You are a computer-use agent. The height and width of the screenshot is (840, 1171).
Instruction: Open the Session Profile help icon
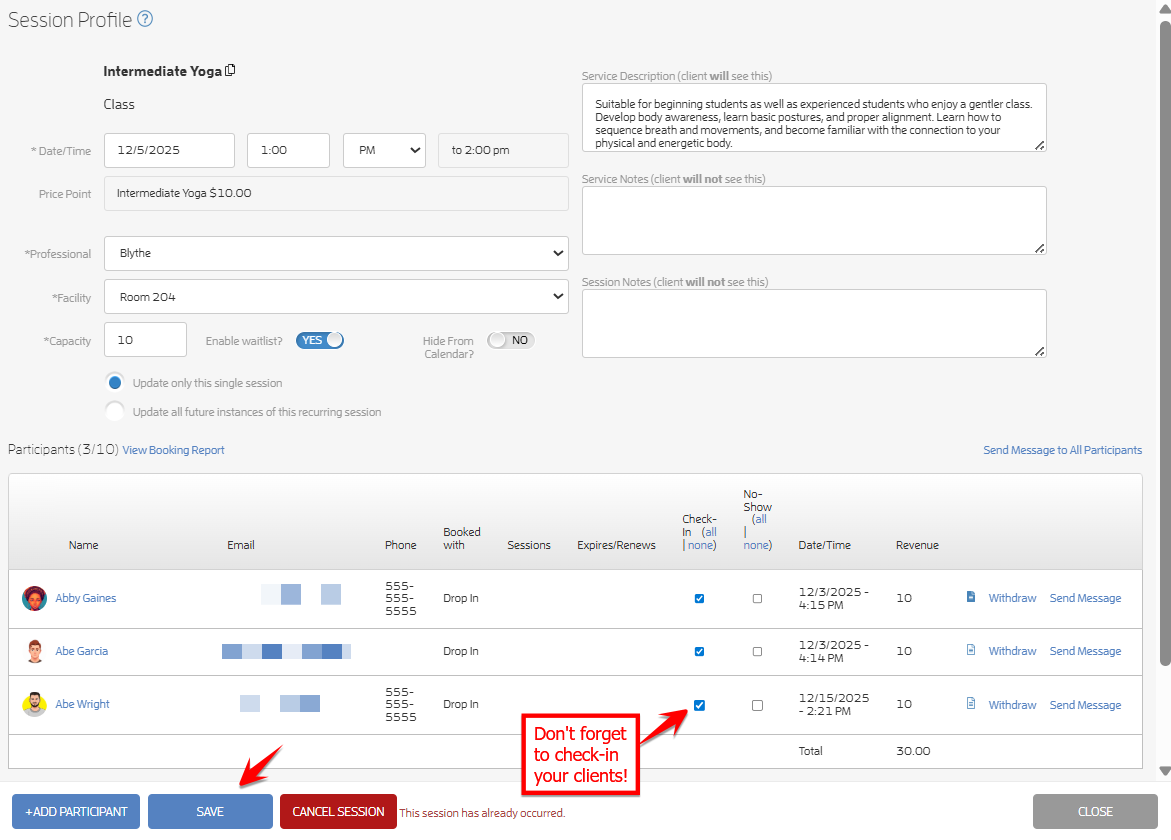click(146, 19)
